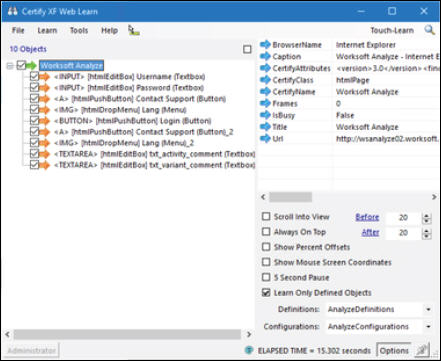The image size is (441, 361).
Task: Click orange arrow of Contact Support (Button)_2
Action: pyautogui.click(x=44, y=132)
